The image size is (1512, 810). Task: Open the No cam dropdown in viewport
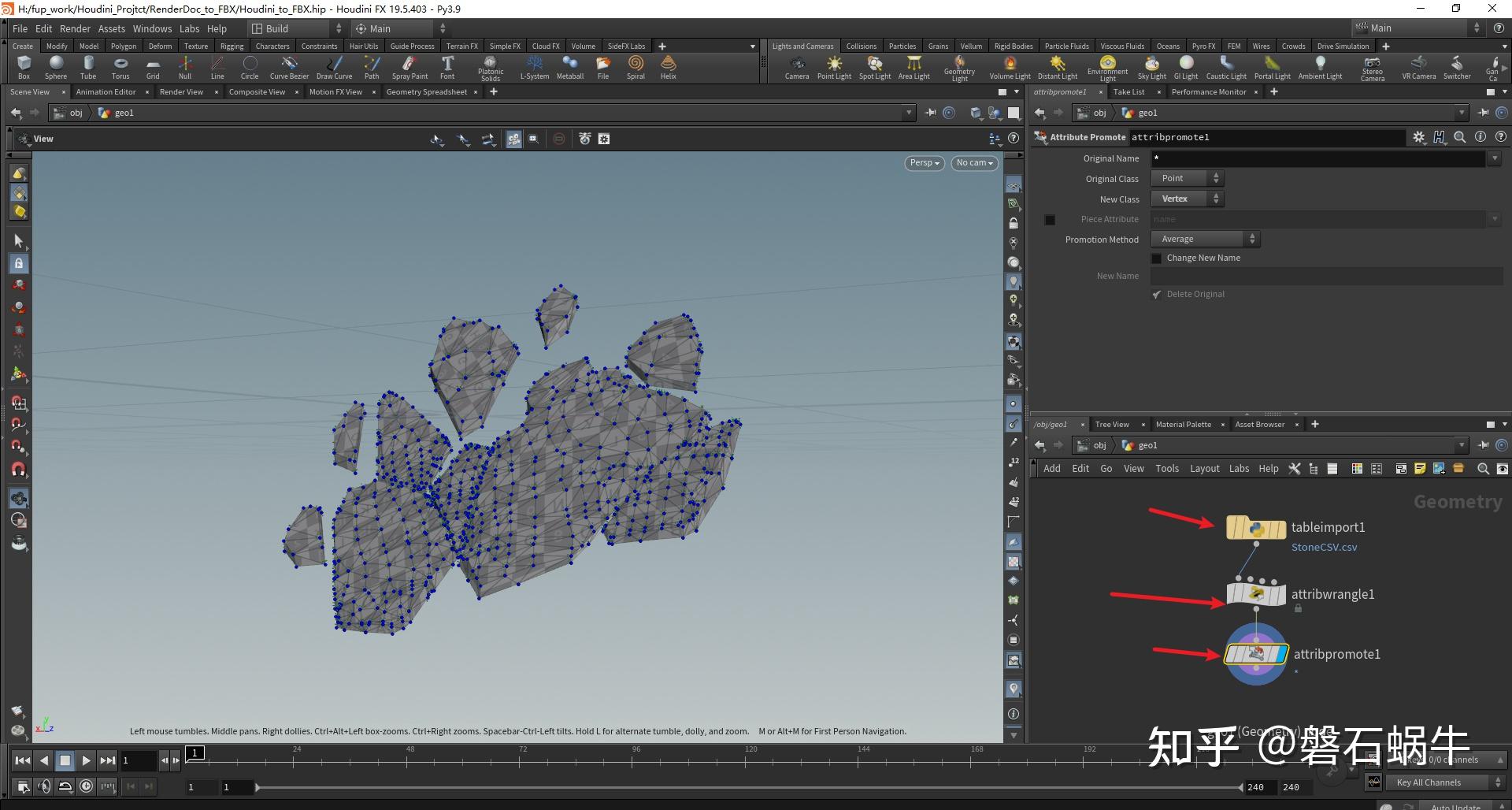click(974, 163)
